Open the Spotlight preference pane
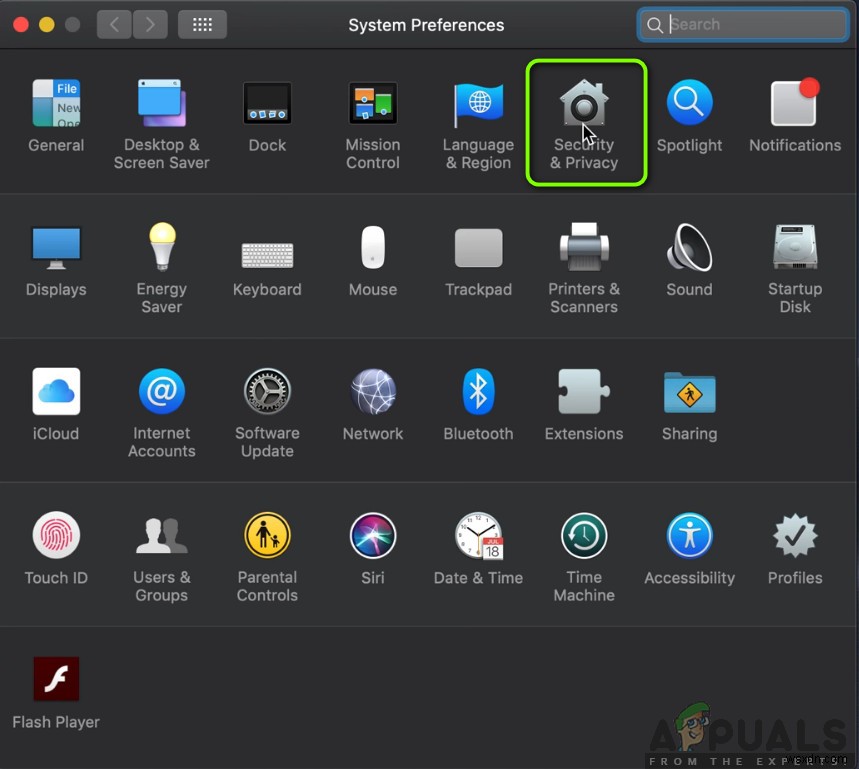This screenshot has height=769, width=859. (x=689, y=102)
